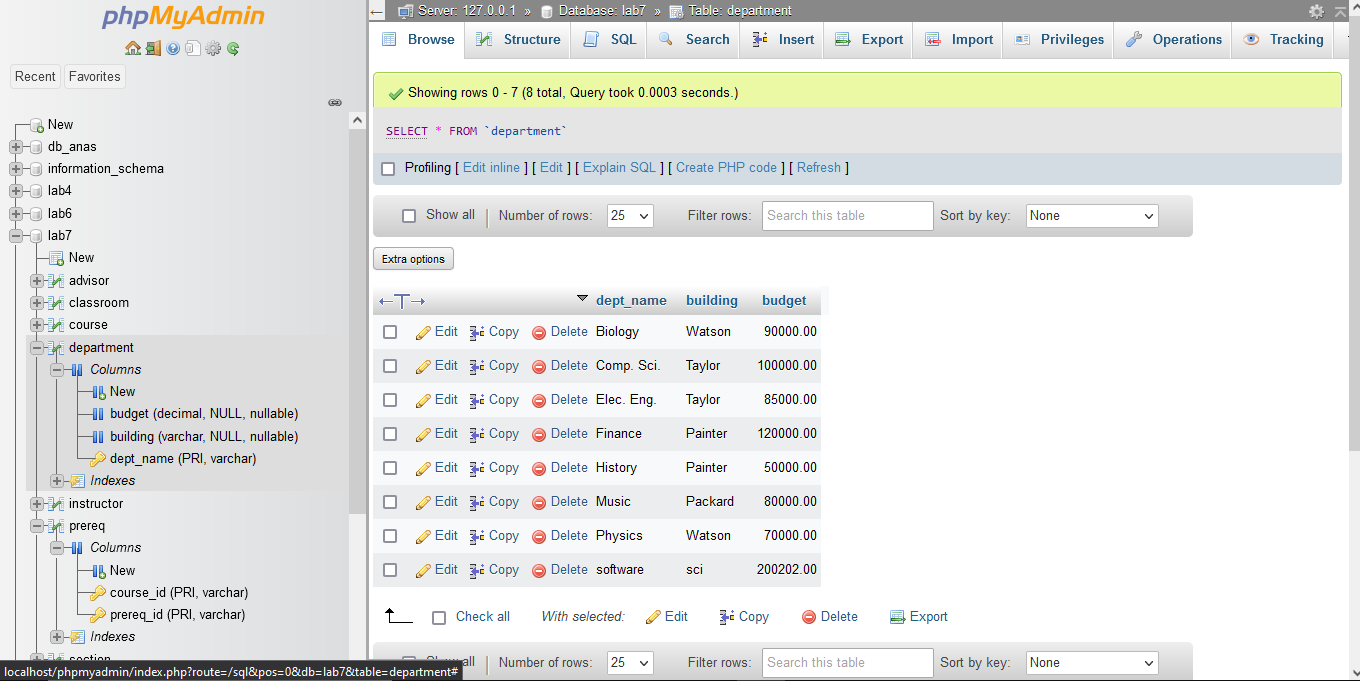
Task: Open the Favorites tab in navigation
Action: [x=95, y=77]
